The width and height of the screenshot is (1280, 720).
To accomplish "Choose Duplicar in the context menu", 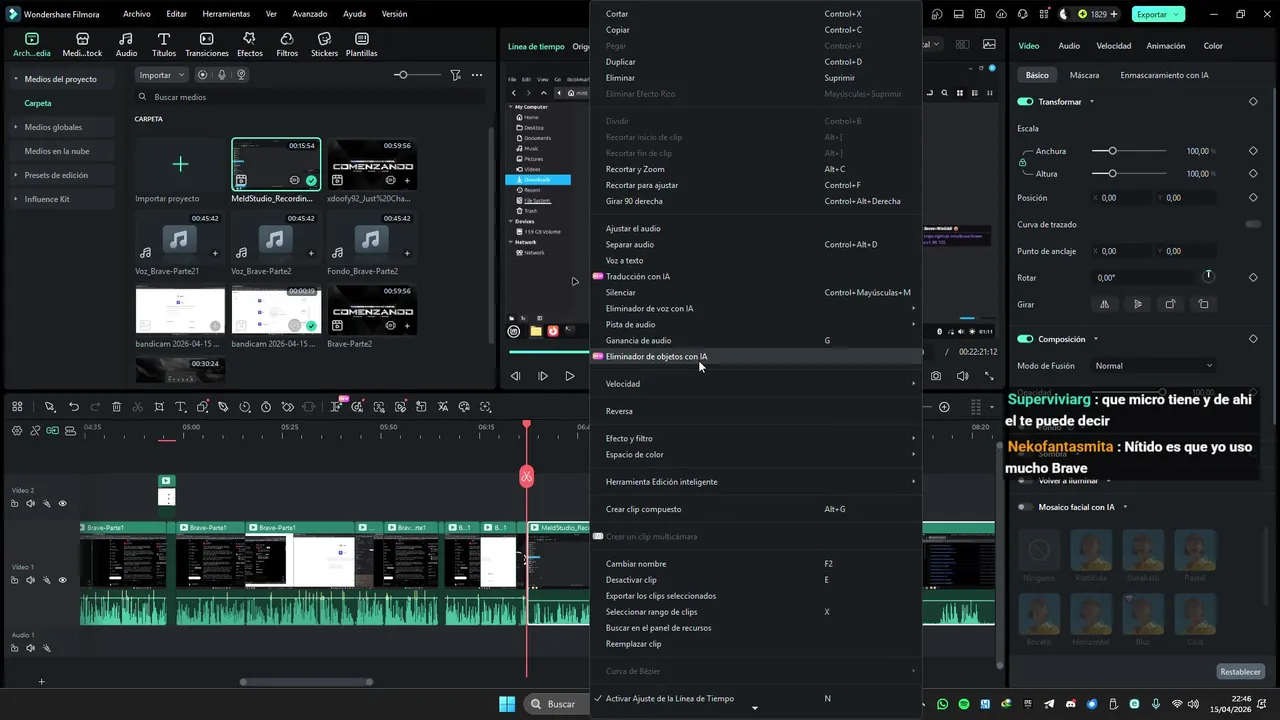I will pyautogui.click(x=756, y=62).
